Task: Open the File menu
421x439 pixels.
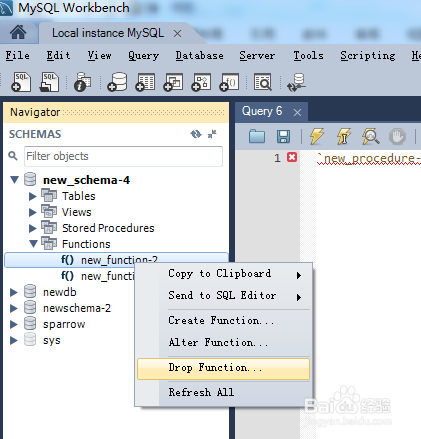Action: click(18, 55)
